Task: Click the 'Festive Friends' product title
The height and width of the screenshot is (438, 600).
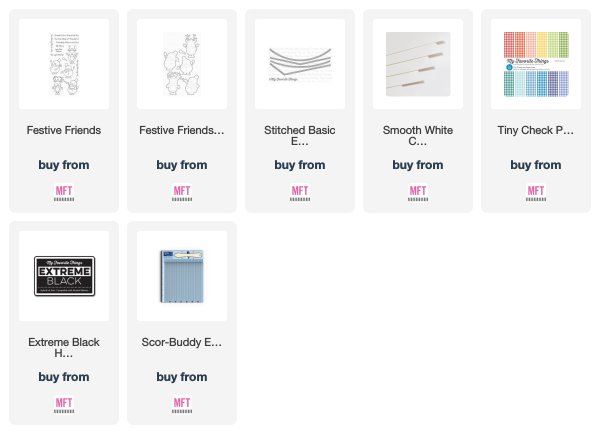Action: [64, 130]
